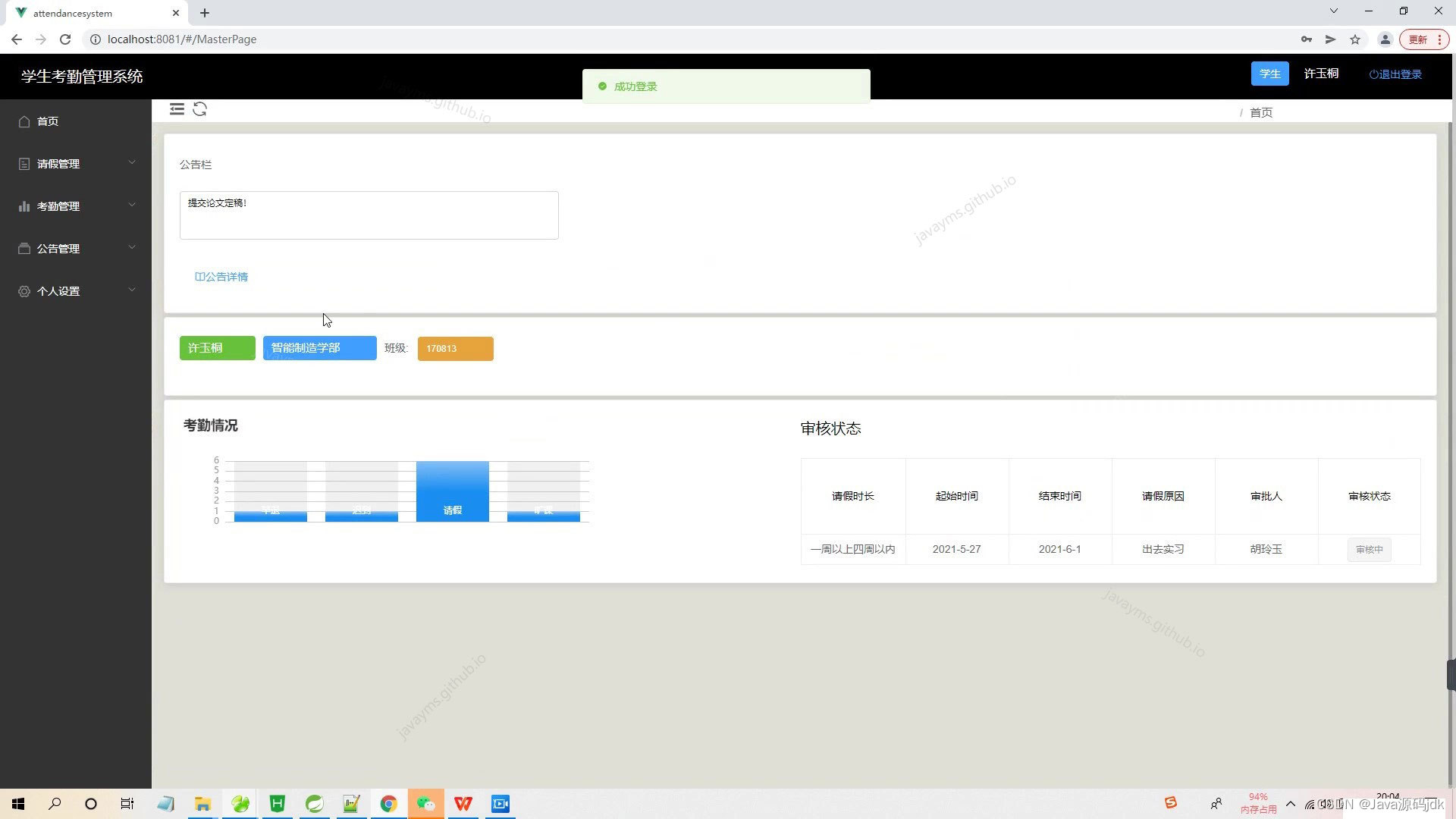Viewport: 1456px width, 819px height.
Task: Click the refresh page icon below the header
Action: click(199, 109)
